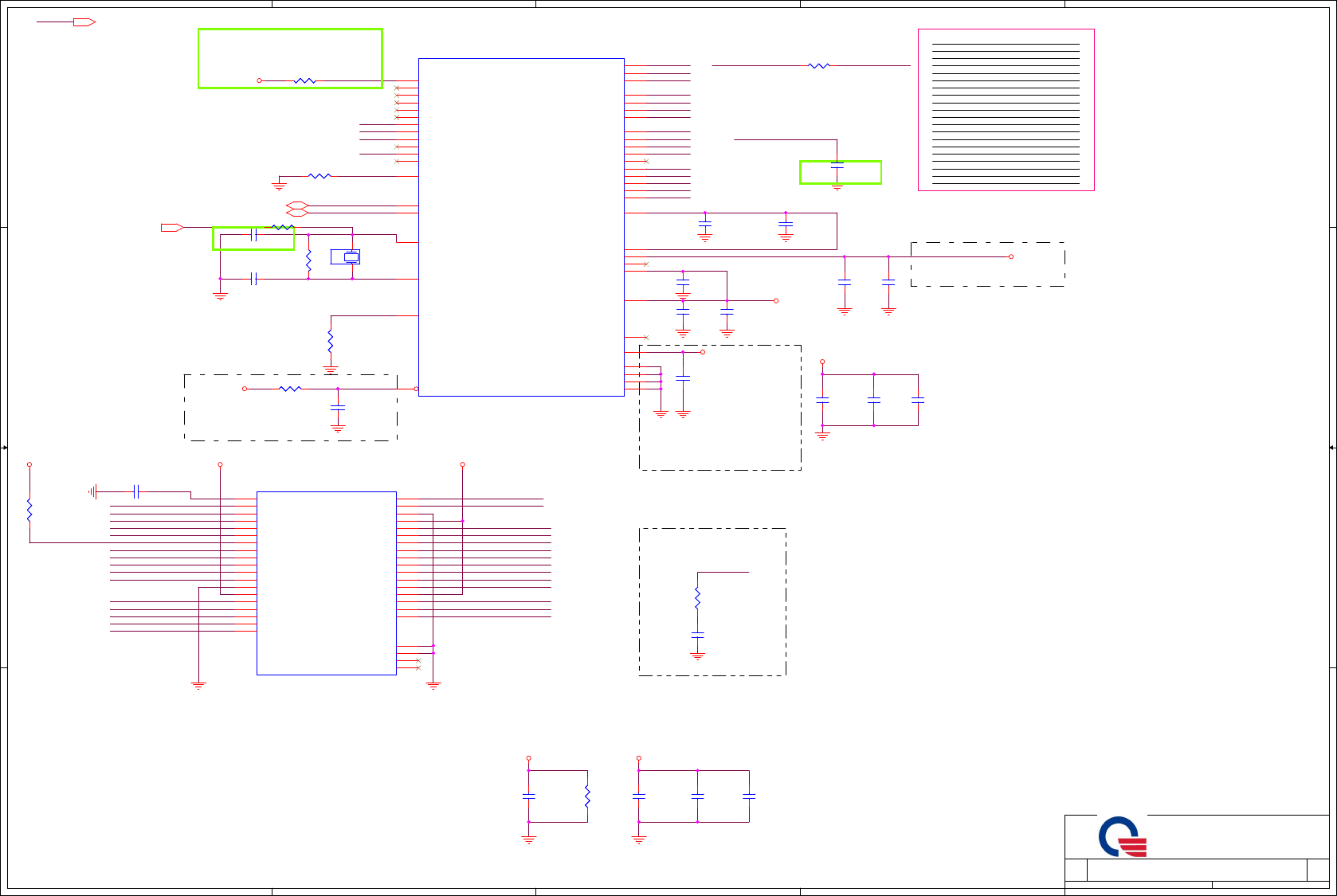Select the resistor paralleled with the bottom capacitor
The height and width of the screenshot is (896, 1337).
587,796
